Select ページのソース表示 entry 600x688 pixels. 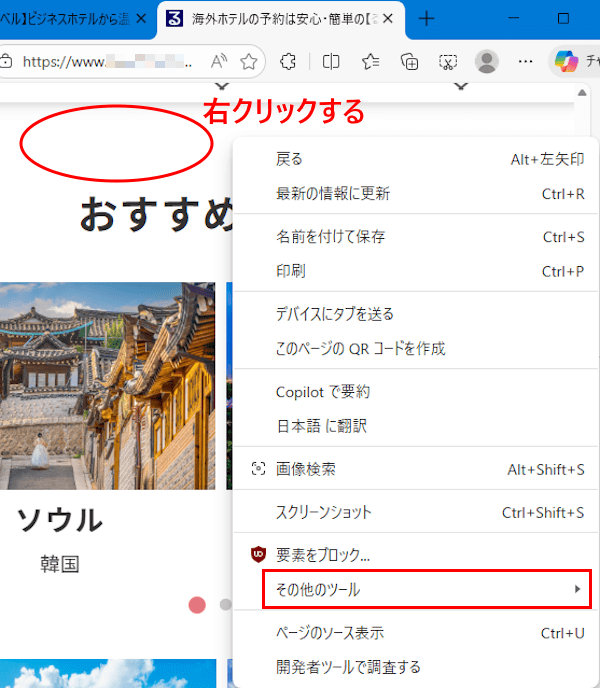click(x=416, y=633)
